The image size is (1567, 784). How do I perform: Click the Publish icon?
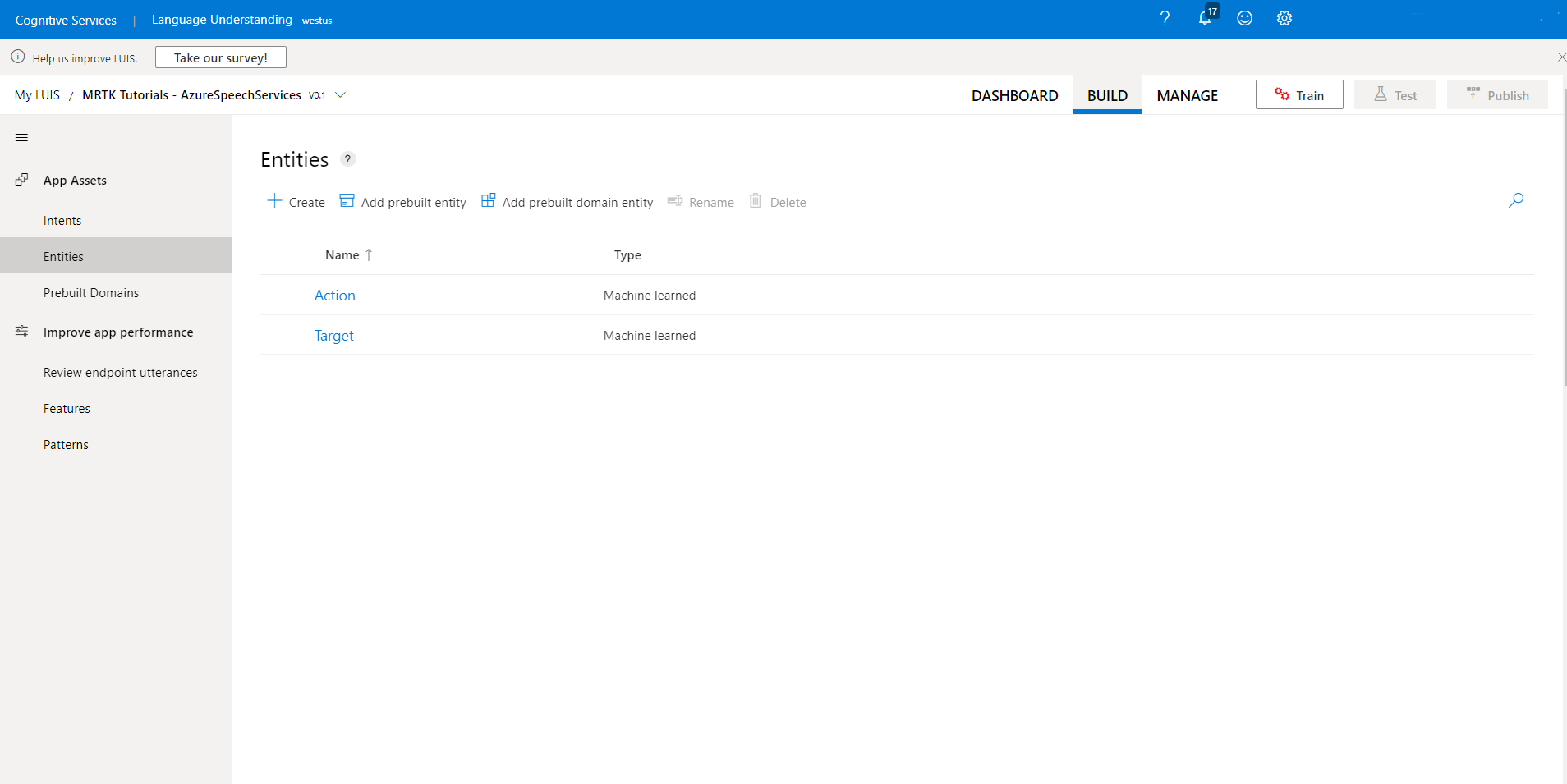tap(1473, 94)
